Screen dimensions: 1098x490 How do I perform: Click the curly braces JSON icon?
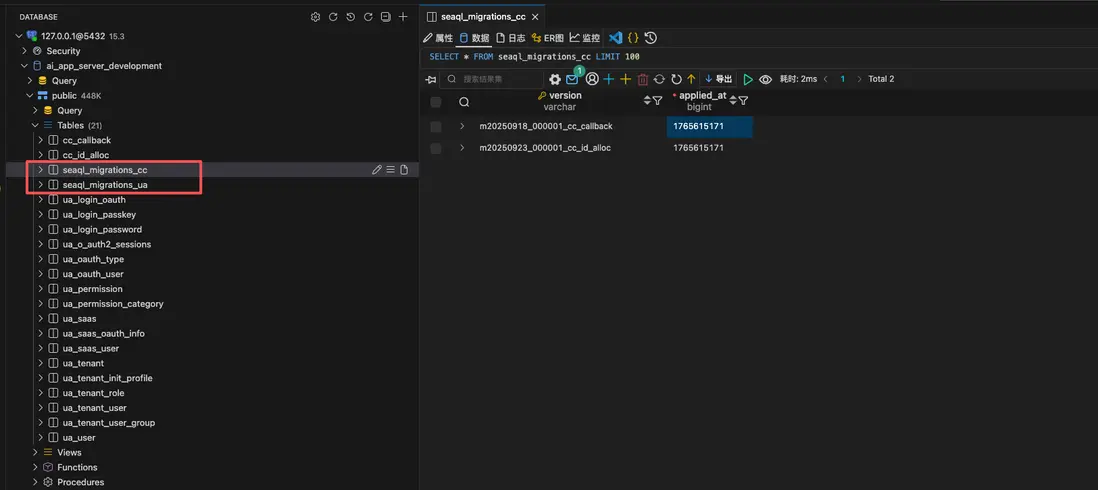click(x=633, y=38)
